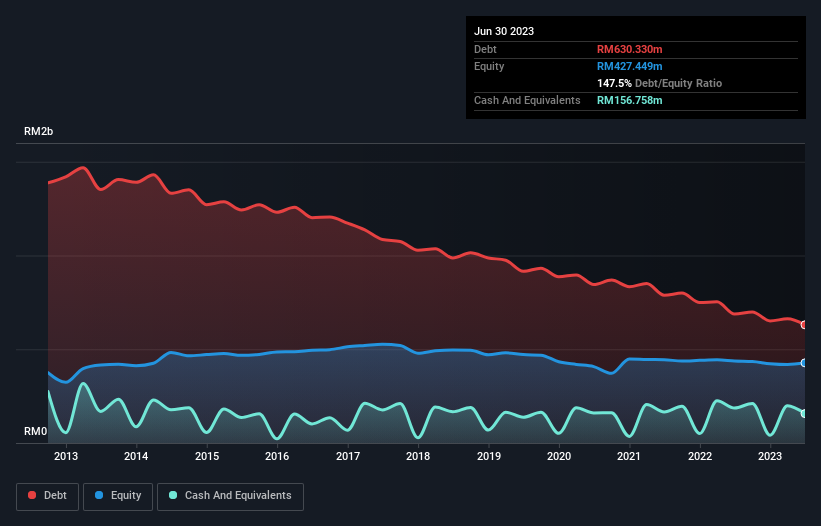Click the 2016 x-axis label

pyautogui.click(x=277, y=456)
